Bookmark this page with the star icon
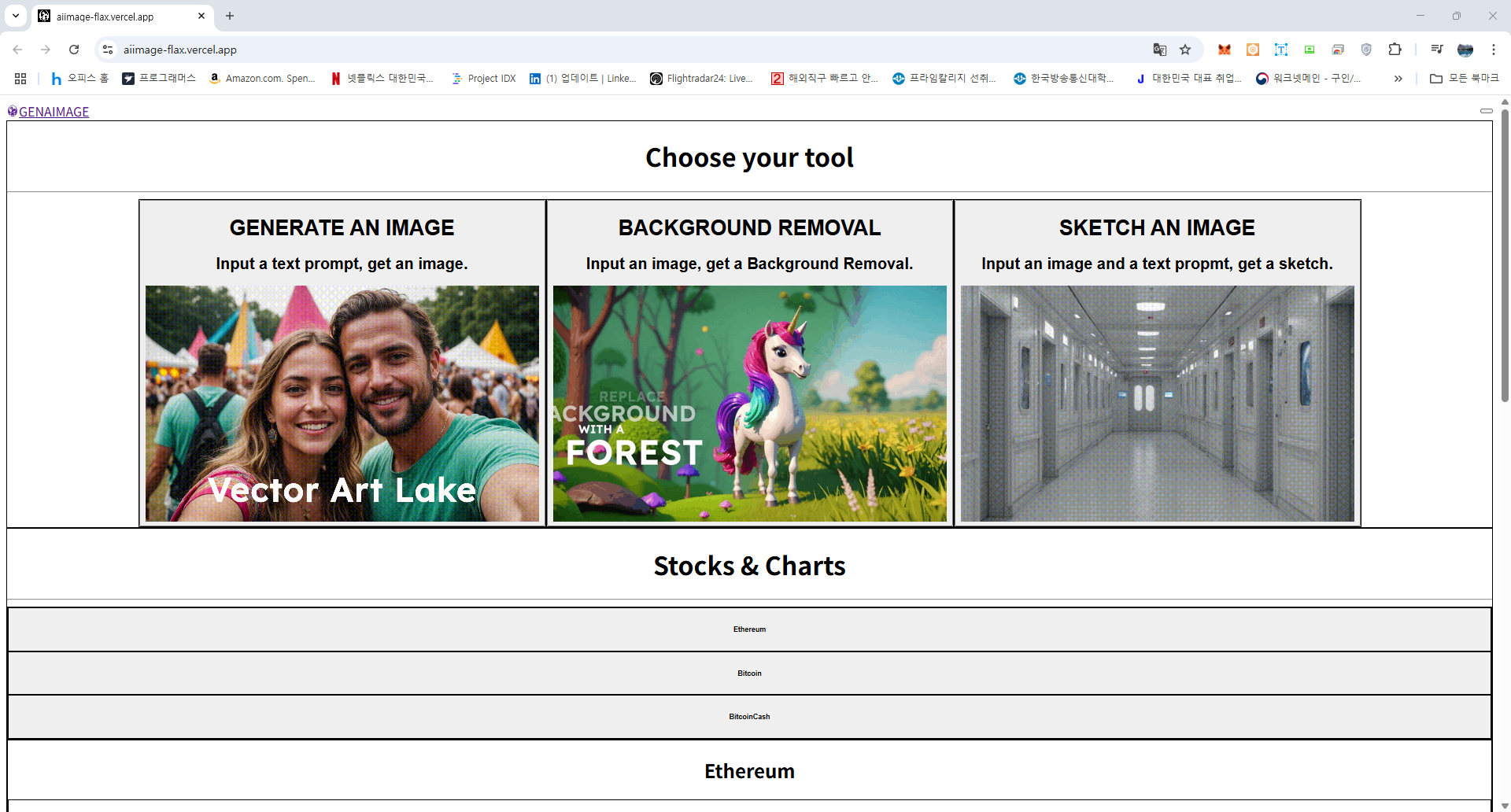Image resolution: width=1511 pixels, height=812 pixels. point(1185,50)
